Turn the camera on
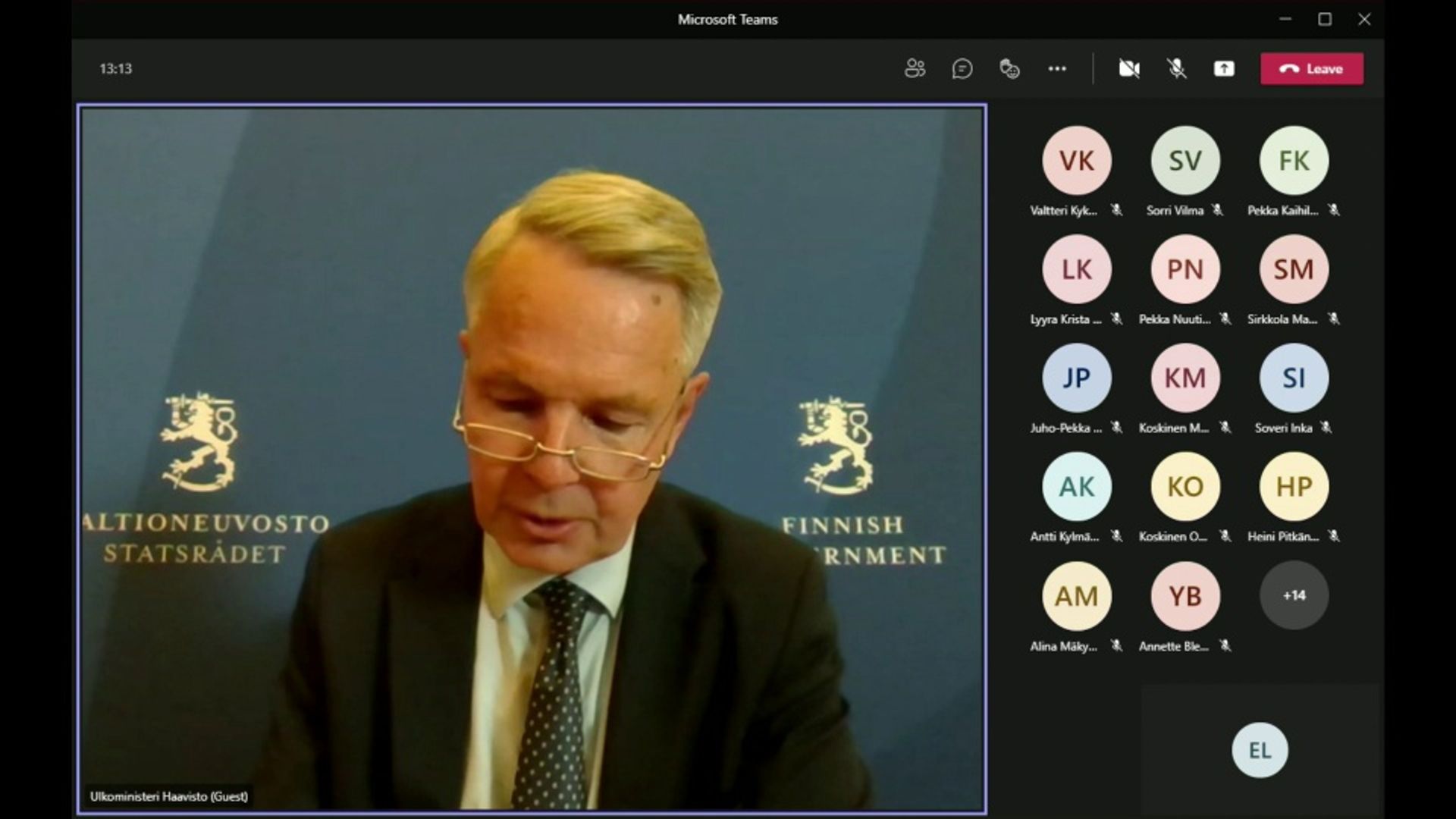 tap(1129, 68)
